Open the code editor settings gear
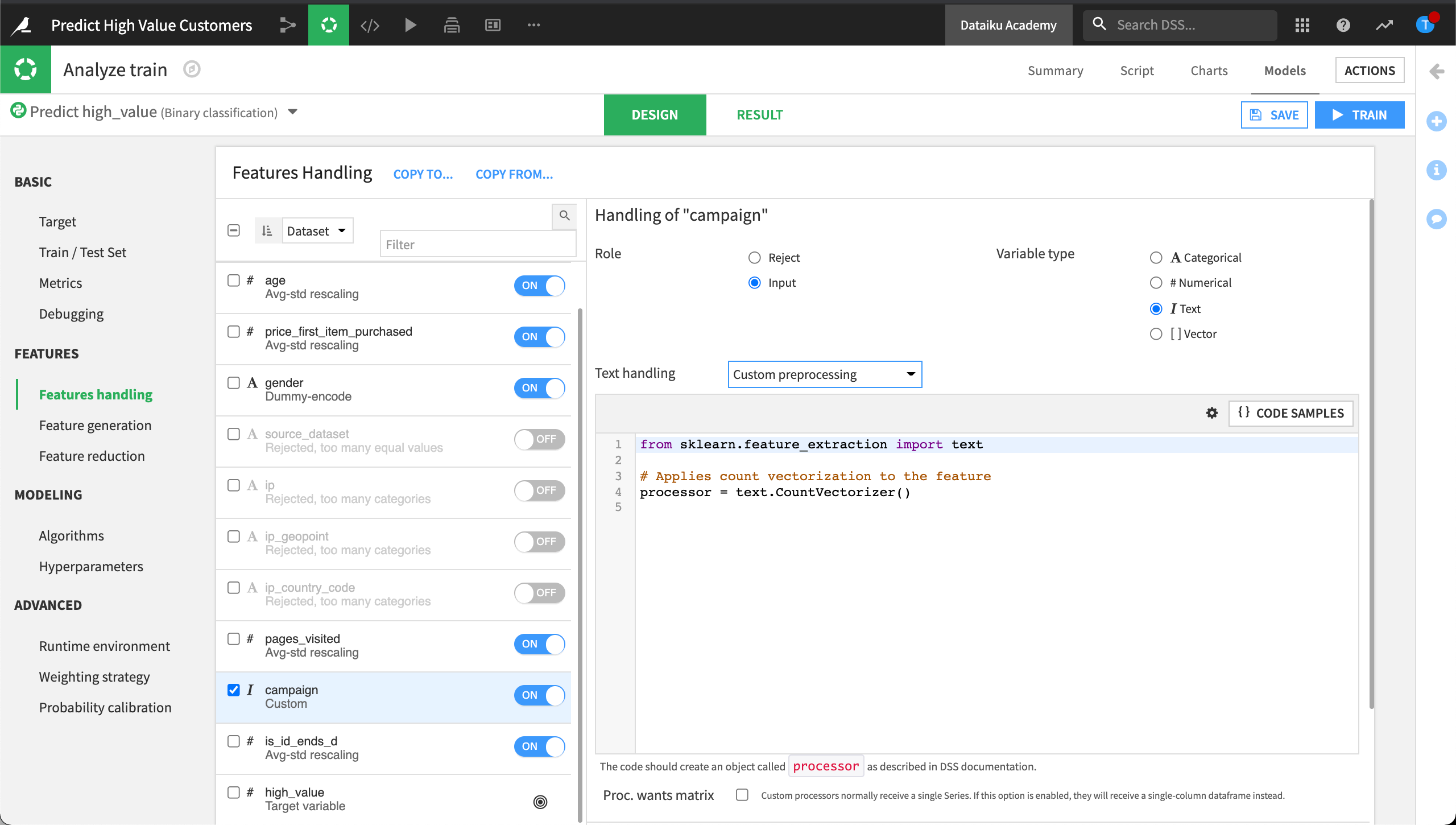 pos(1212,413)
